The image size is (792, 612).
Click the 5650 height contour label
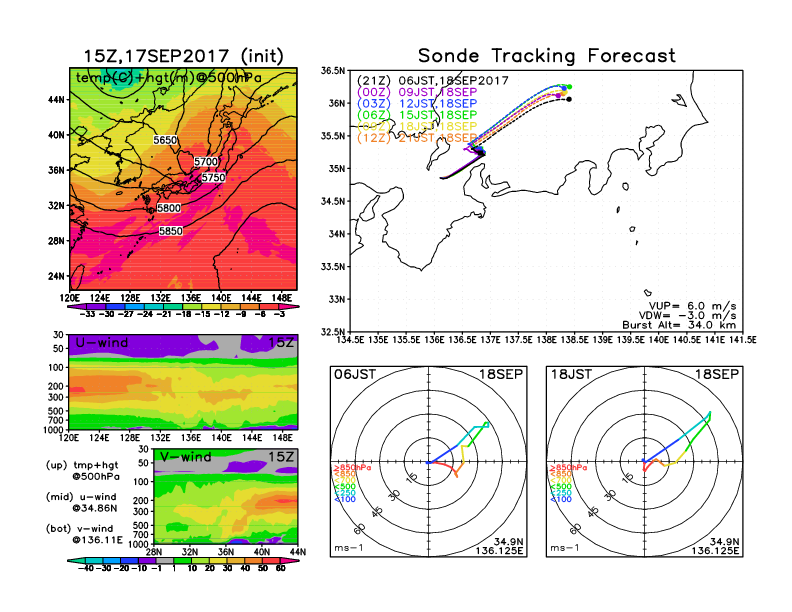[165, 140]
